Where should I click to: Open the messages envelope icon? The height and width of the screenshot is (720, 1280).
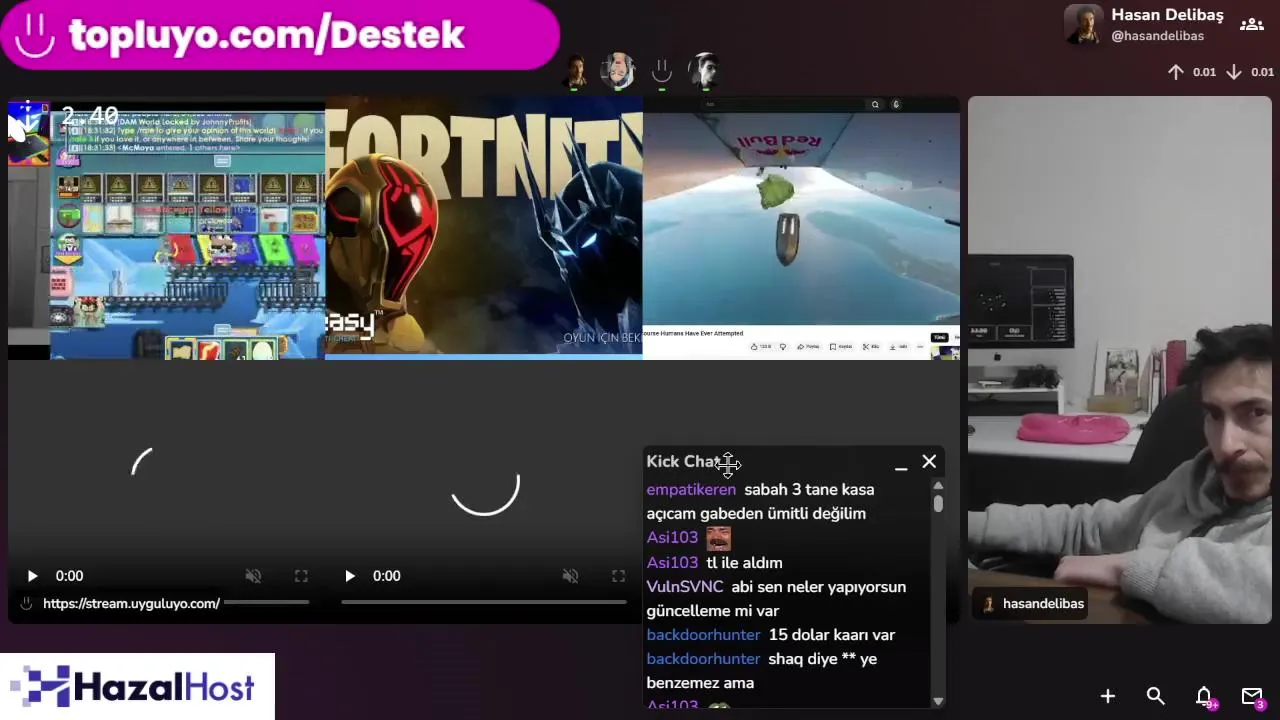1252,696
